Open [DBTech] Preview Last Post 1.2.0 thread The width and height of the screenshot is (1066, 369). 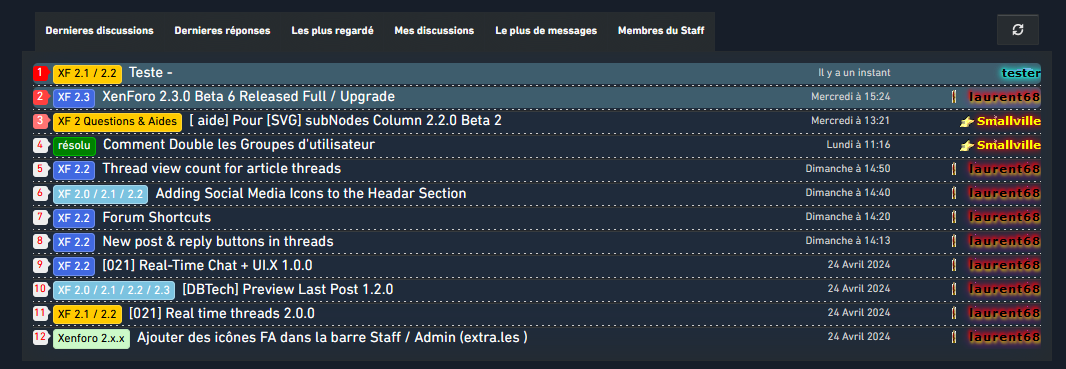[x=288, y=289]
